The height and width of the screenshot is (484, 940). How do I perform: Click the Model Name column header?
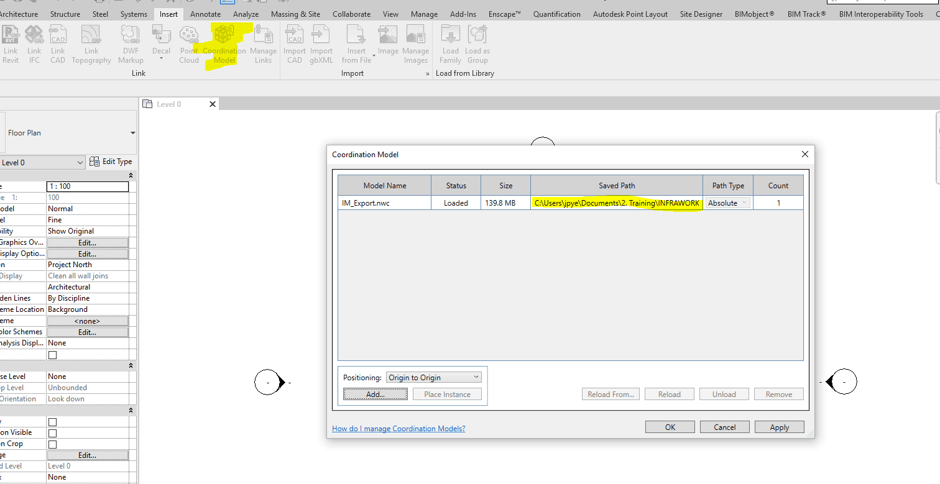[x=384, y=185]
